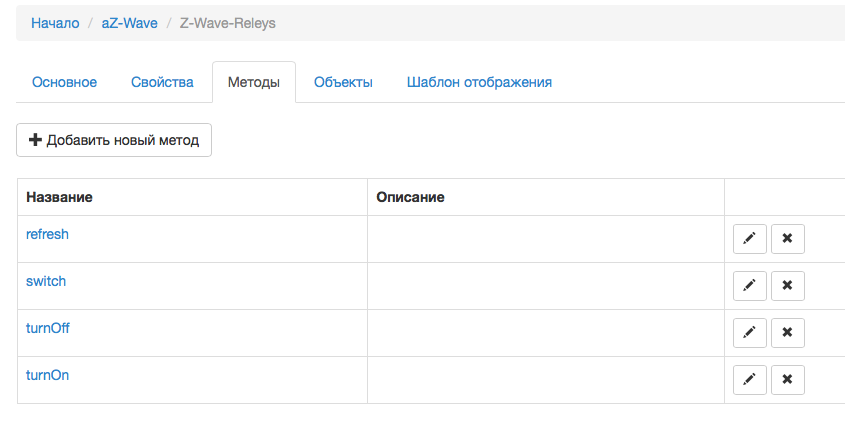The width and height of the screenshot is (845, 431).
Task: Edit the switch method via pencil icon
Action: click(750, 286)
